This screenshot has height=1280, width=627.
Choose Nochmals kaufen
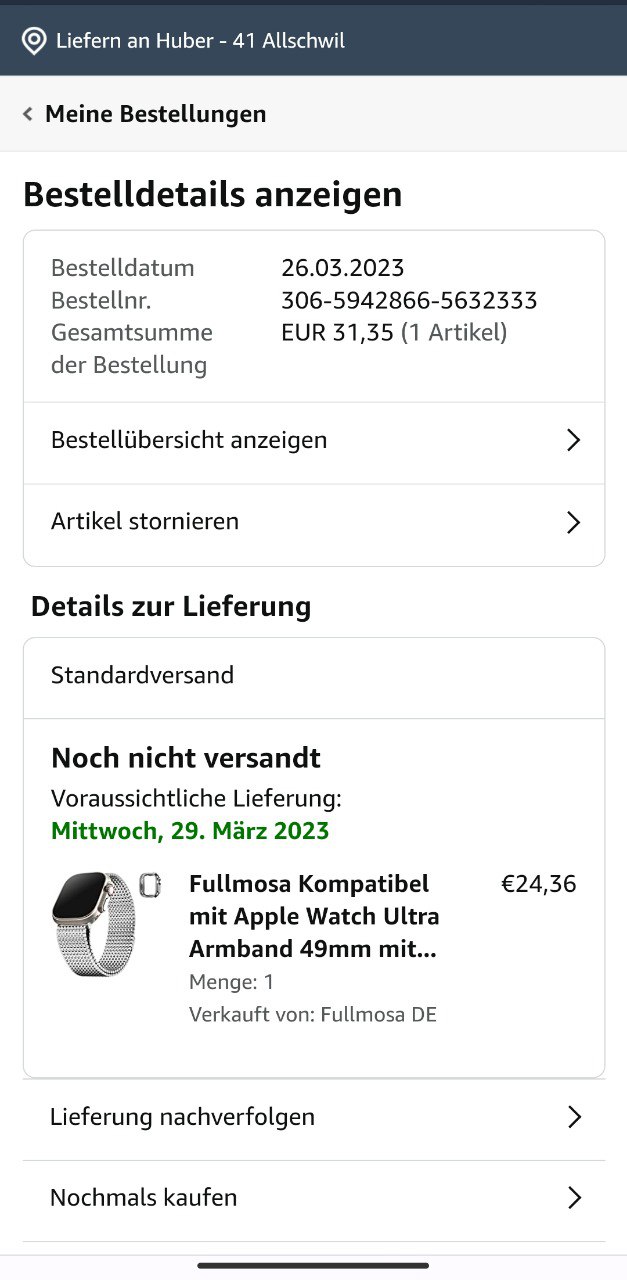pyautogui.click(x=314, y=1198)
